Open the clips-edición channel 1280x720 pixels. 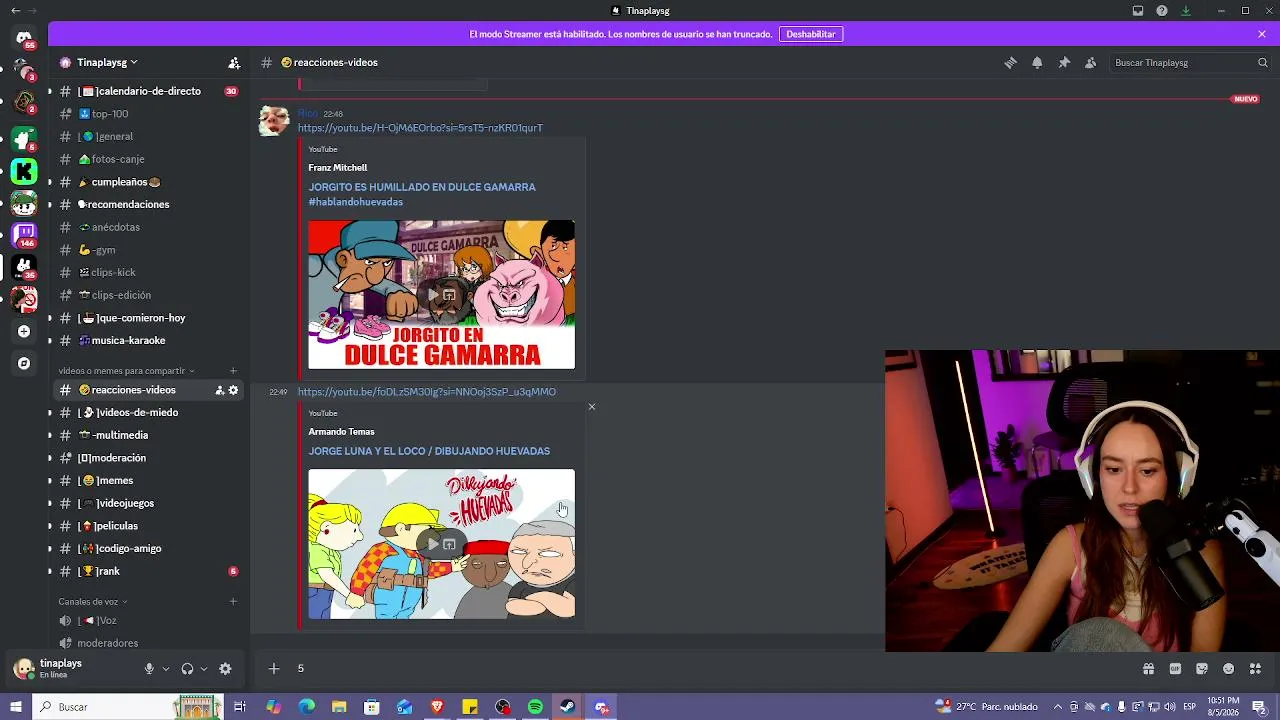[x=148, y=295]
